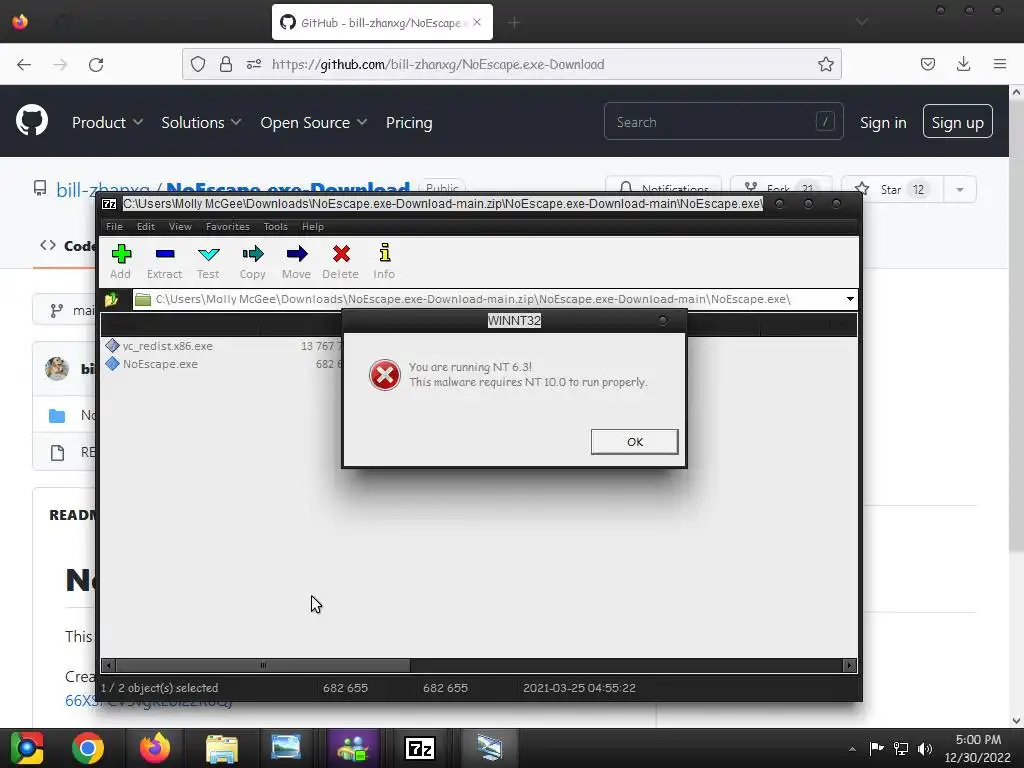
Task: Click the site lock icon in address bar
Action: [x=226, y=64]
